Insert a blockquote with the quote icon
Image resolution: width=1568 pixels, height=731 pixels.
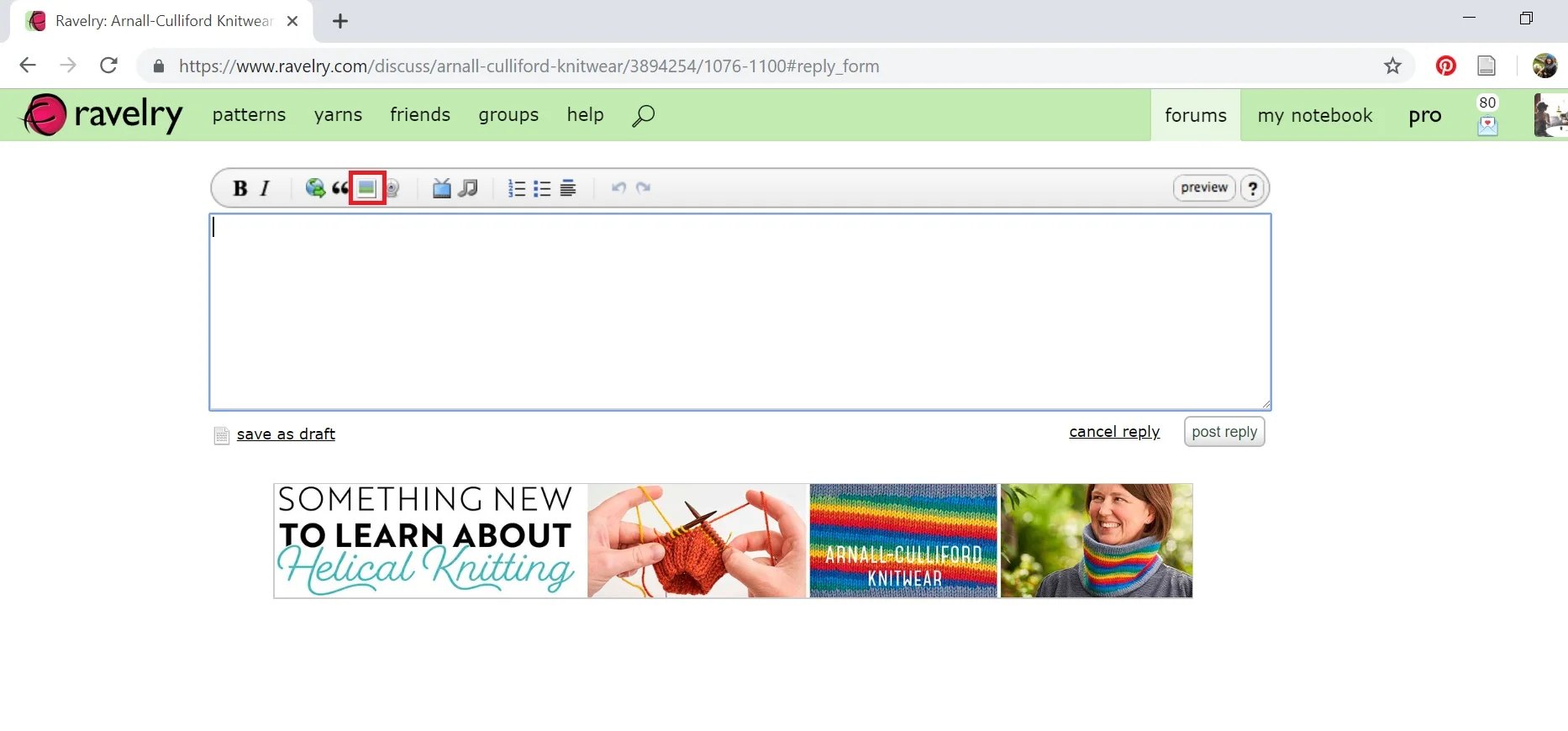(x=340, y=188)
